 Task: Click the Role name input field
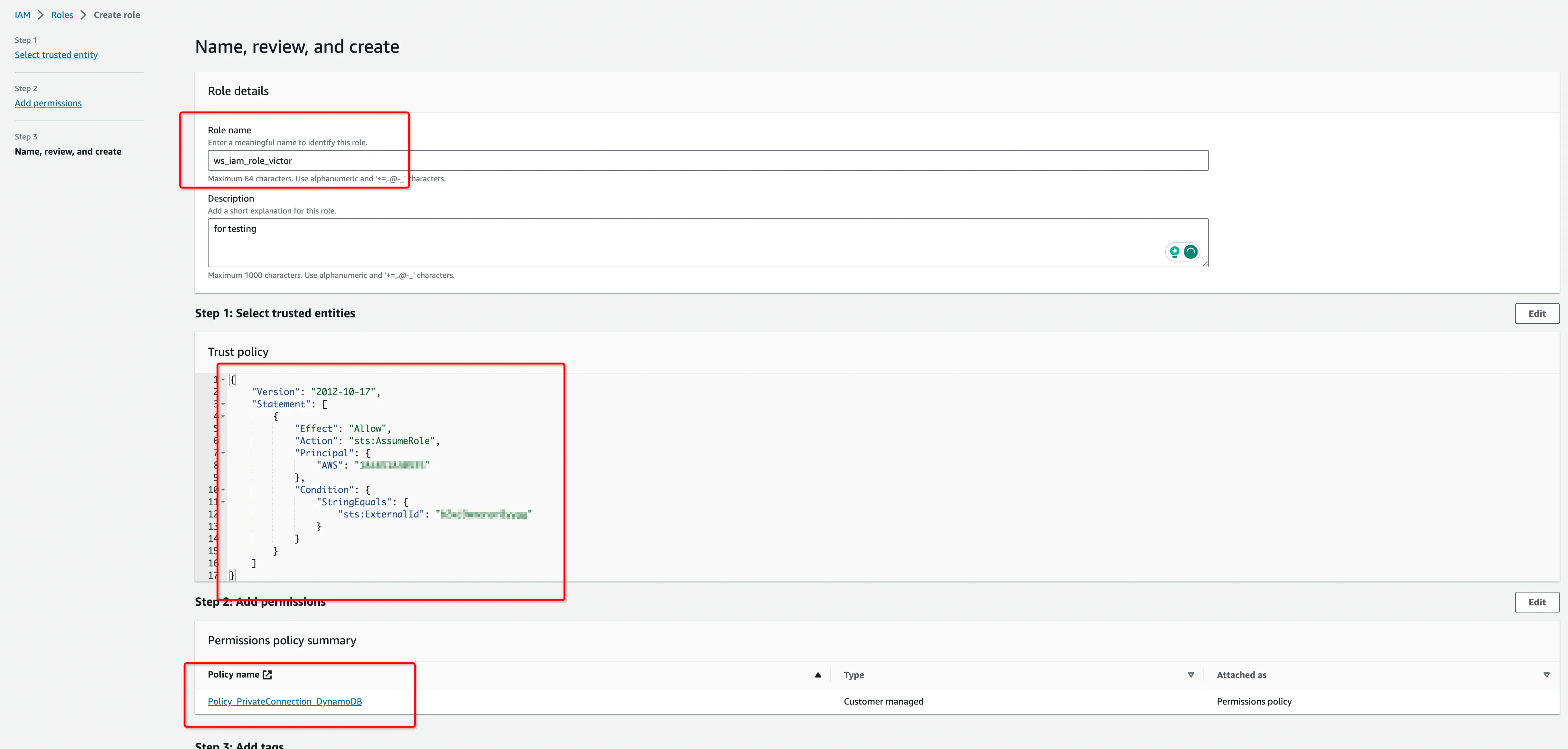(708, 161)
